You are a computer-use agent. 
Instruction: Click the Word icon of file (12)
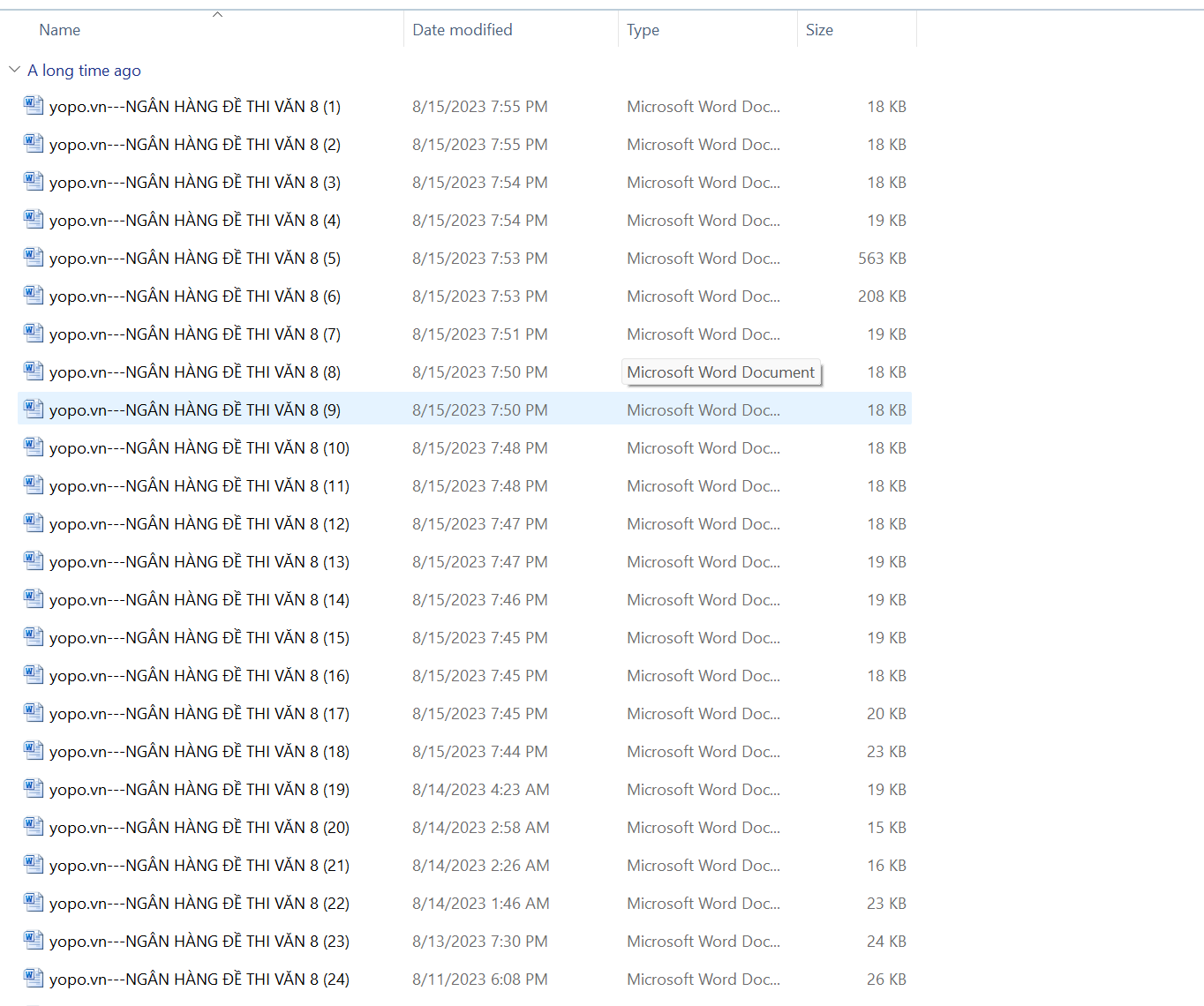[34, 523]
